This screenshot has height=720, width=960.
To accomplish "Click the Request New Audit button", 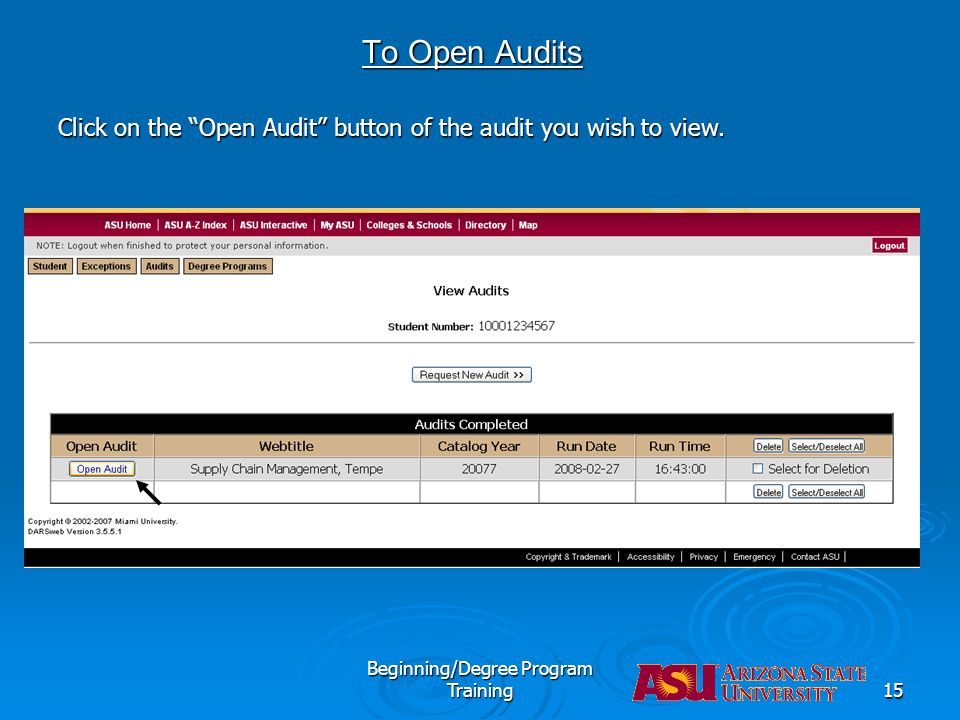I will coord(471,375).
